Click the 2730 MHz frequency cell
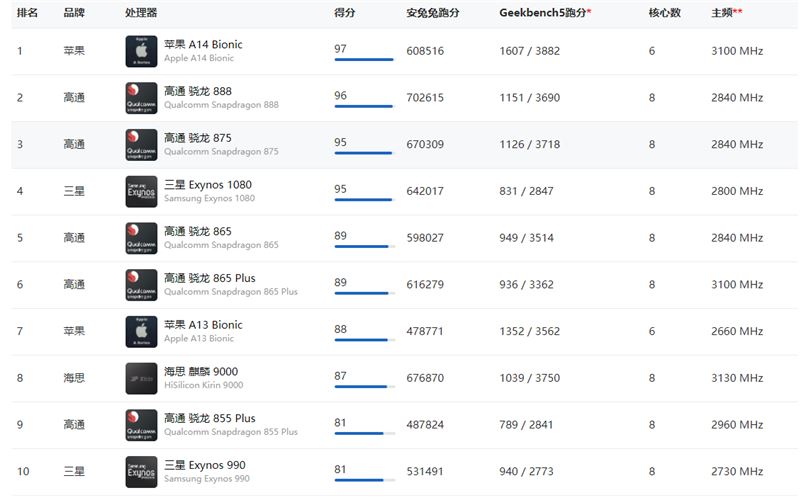800x497 pixels. [x=737, y=471]
